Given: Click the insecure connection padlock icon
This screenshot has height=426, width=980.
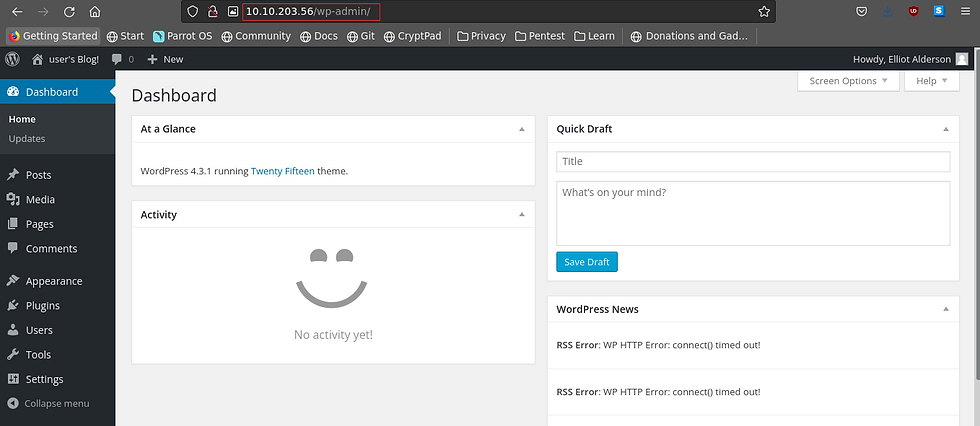Looking at the screenshot, I should [x=212, y=11].
